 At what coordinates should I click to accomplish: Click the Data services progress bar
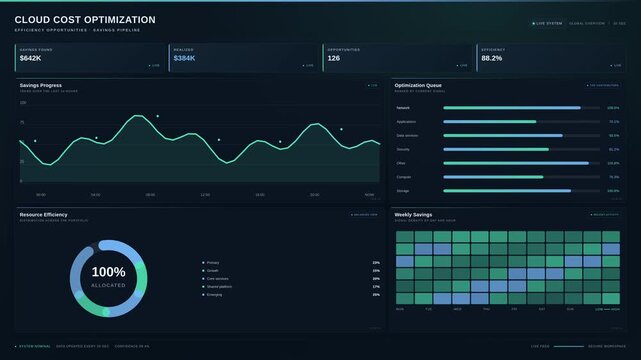(521, 136)
